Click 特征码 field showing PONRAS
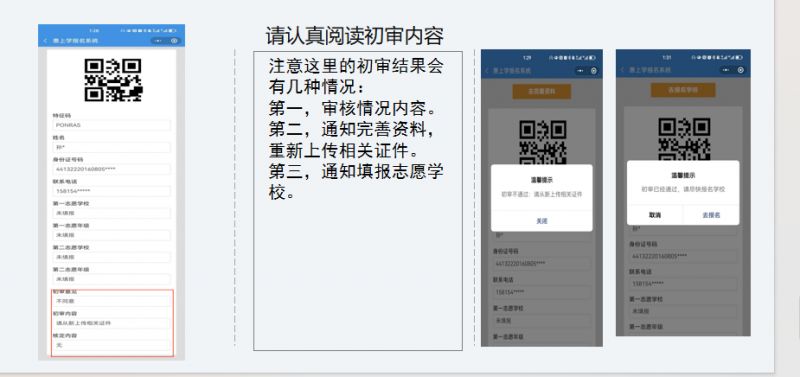The image size is (800, 377). pos(111,125)
